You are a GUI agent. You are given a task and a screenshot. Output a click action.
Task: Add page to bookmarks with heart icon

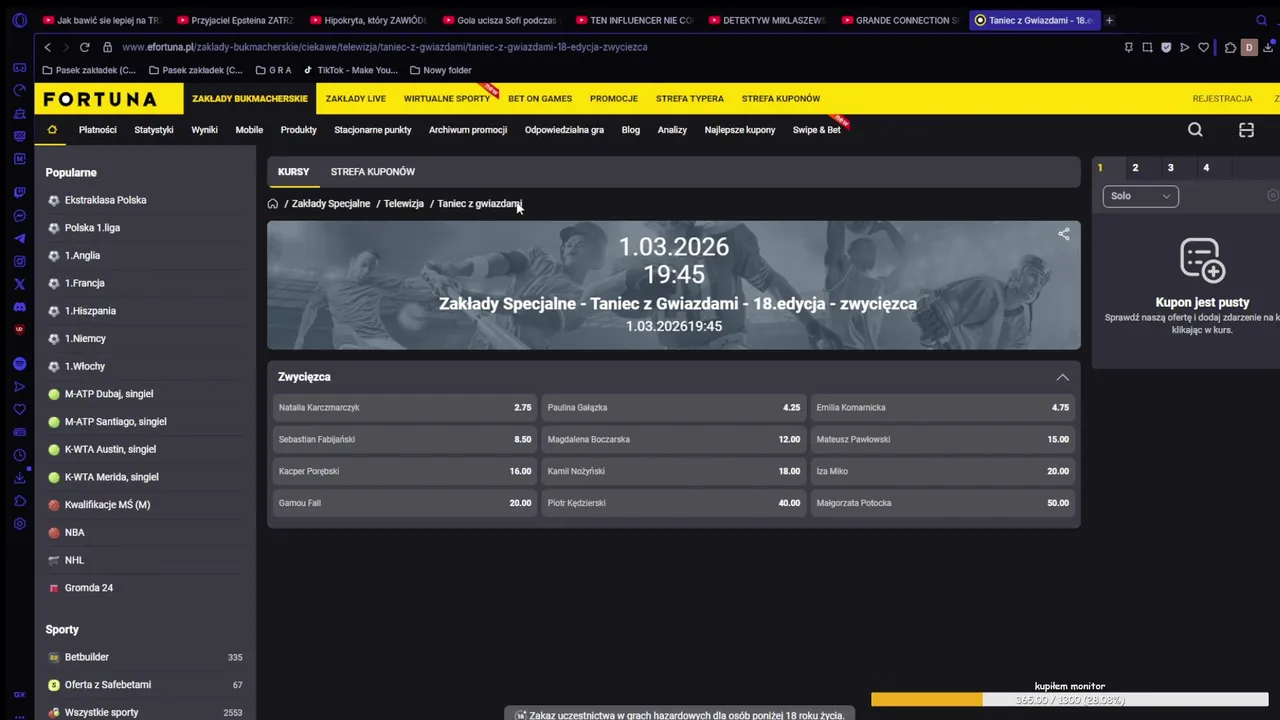(1203, 47)
